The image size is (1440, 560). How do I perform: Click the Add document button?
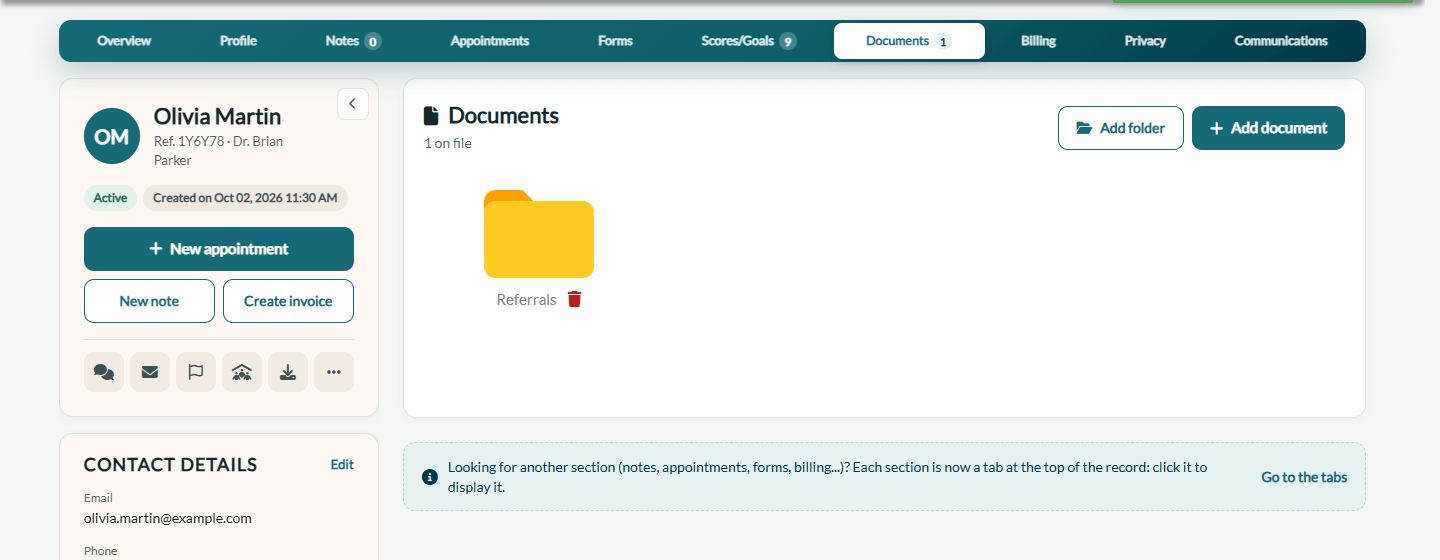(1268, 128)
